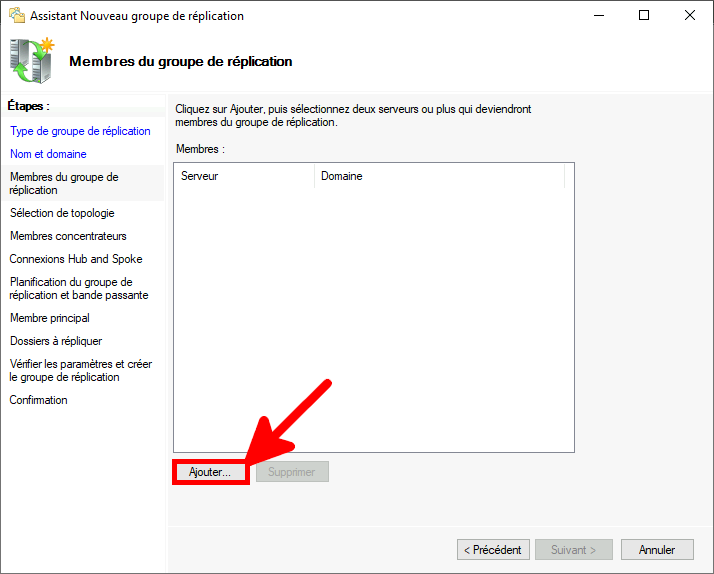Select the Dossiers à répliquer step
Image resolution: width=714 pixels, height=574 pixels.
(x=56, y=341)
